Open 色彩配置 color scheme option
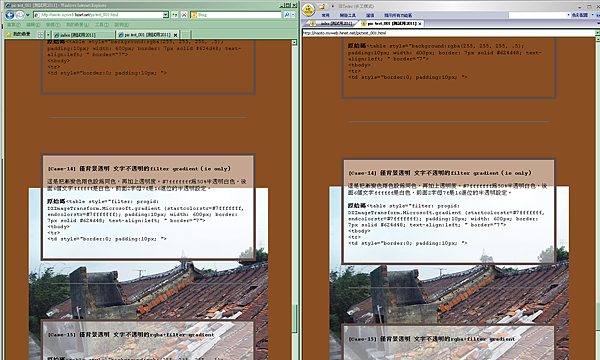Viewport: 600px width, 360px height. (x=580, y=15)
